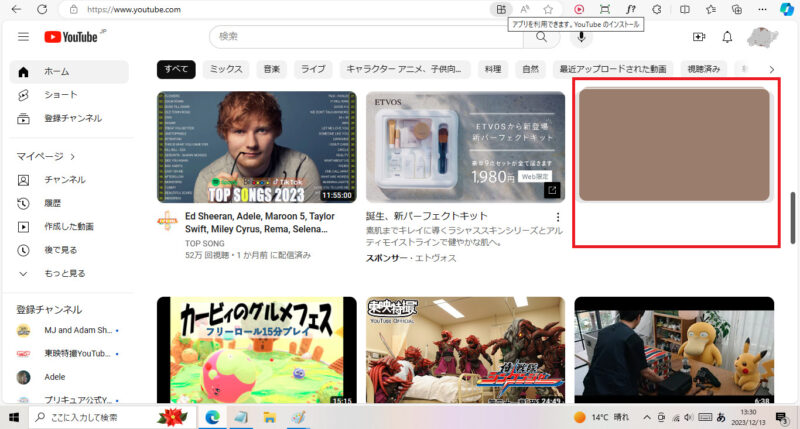Click the page vertical scrollbar thumb
This screenshot has width=800, height=429.
point(793,218)
